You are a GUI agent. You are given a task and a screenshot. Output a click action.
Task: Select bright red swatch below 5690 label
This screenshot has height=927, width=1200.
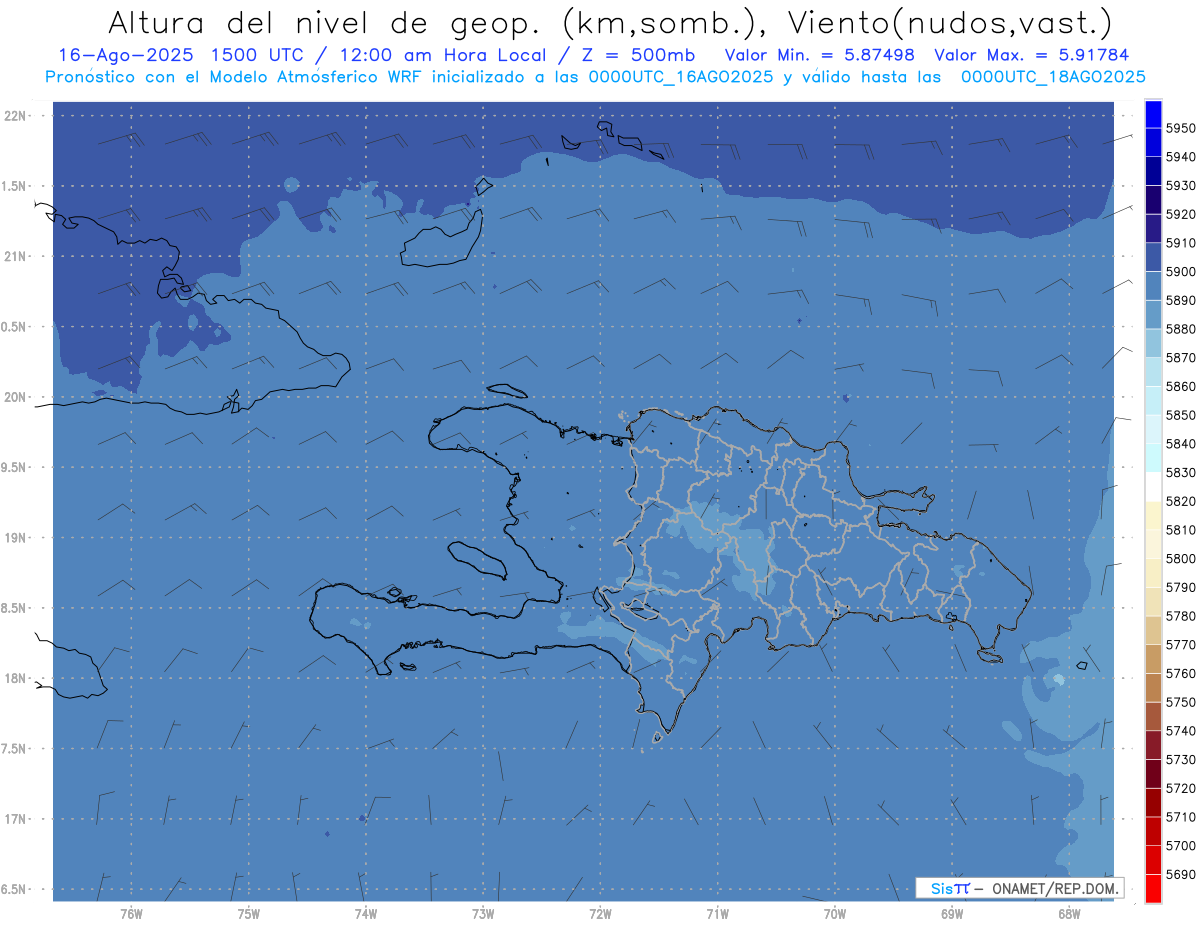tap(1153, 888)
